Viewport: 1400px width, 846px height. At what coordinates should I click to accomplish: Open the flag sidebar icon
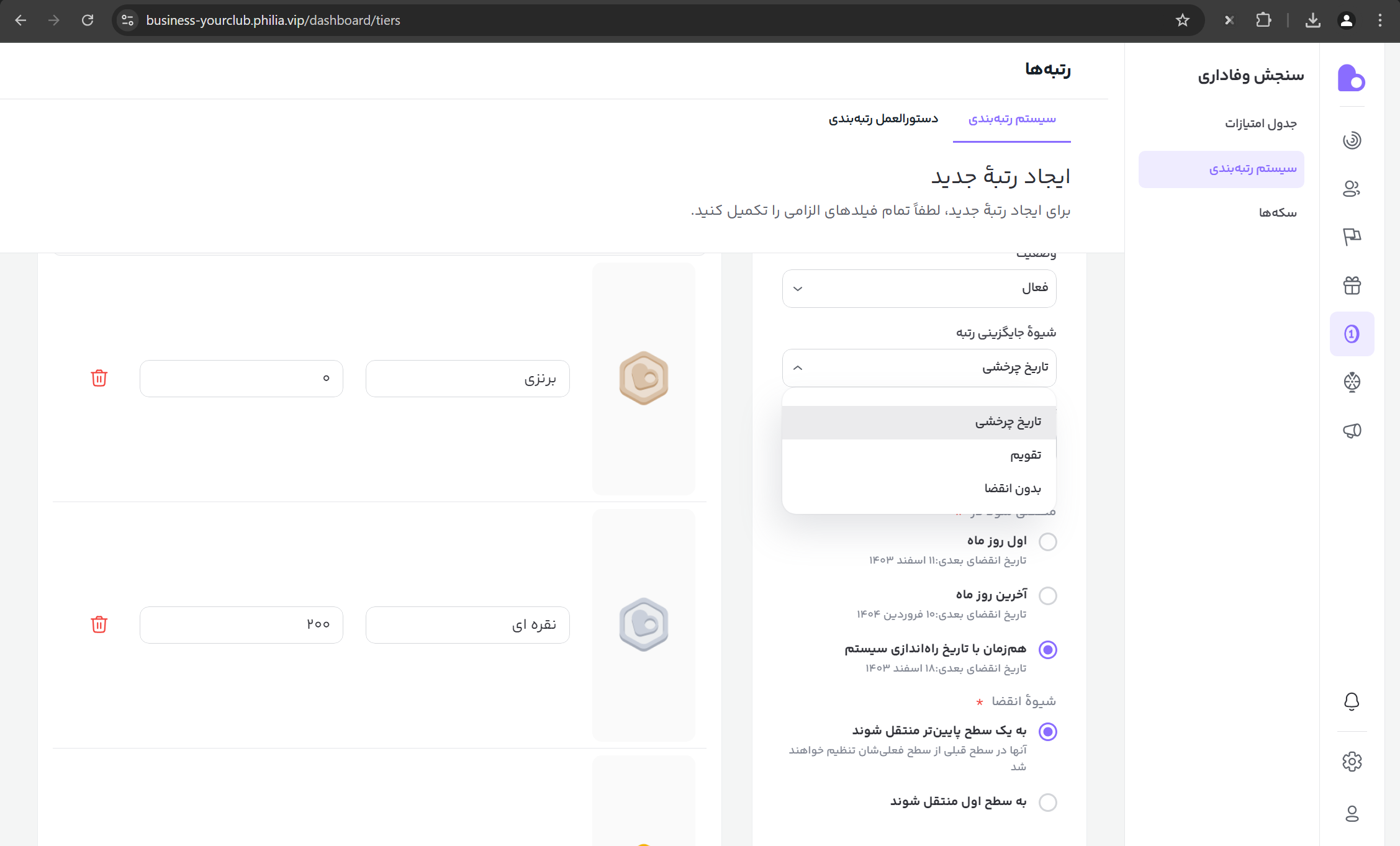click(1352, 236)
